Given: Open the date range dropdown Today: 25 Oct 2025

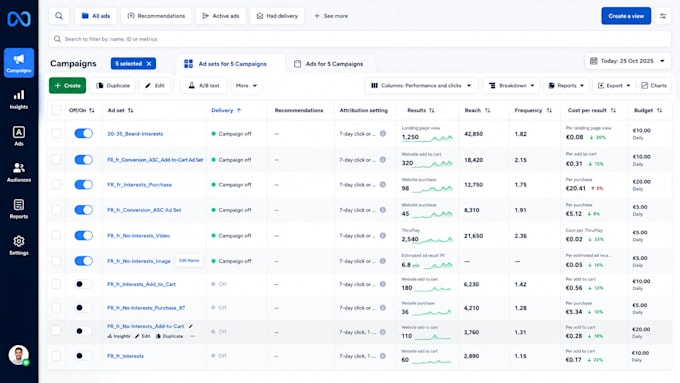Looking at the screenshot, I should tap(628, 61).
